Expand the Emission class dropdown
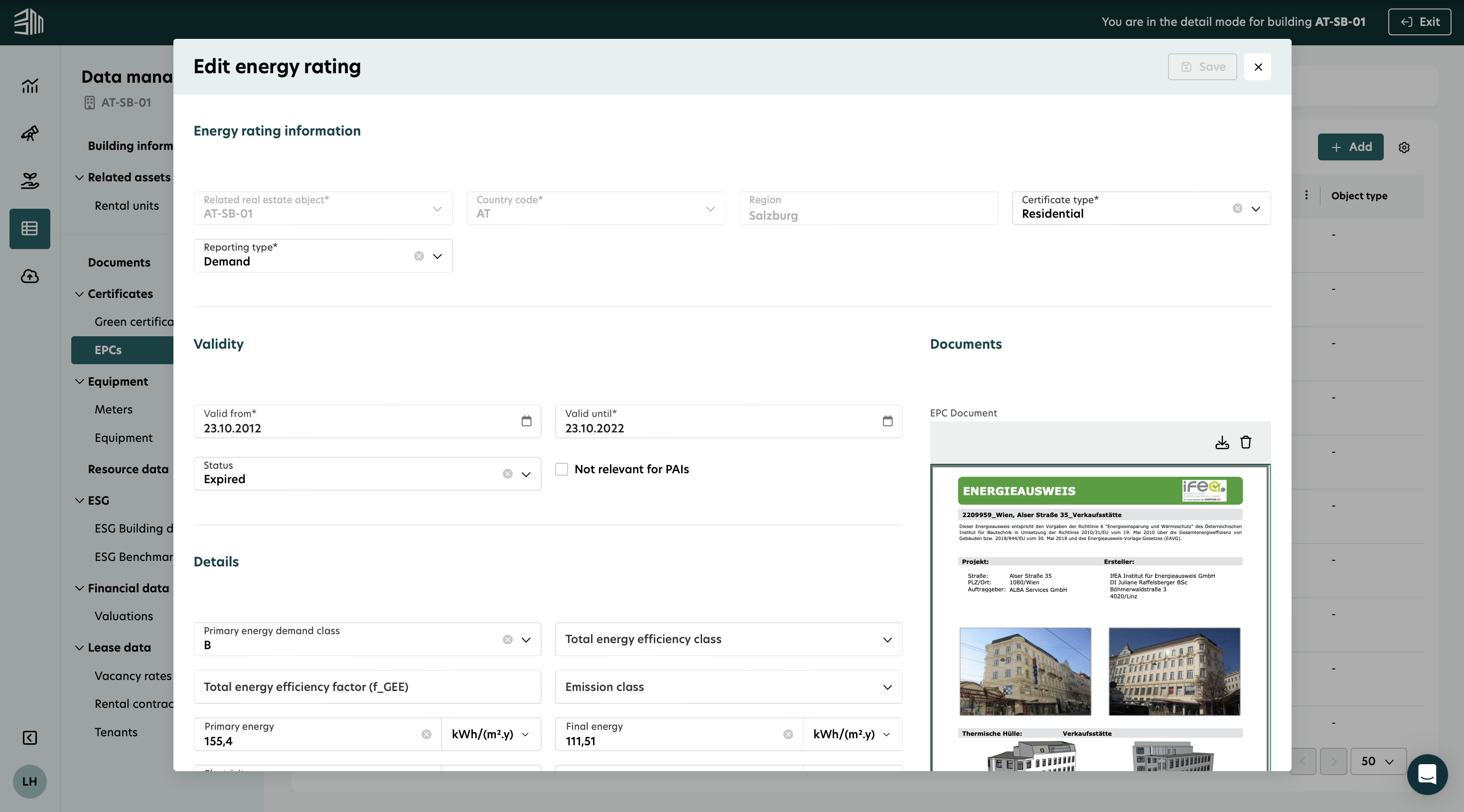 (887, 687)
